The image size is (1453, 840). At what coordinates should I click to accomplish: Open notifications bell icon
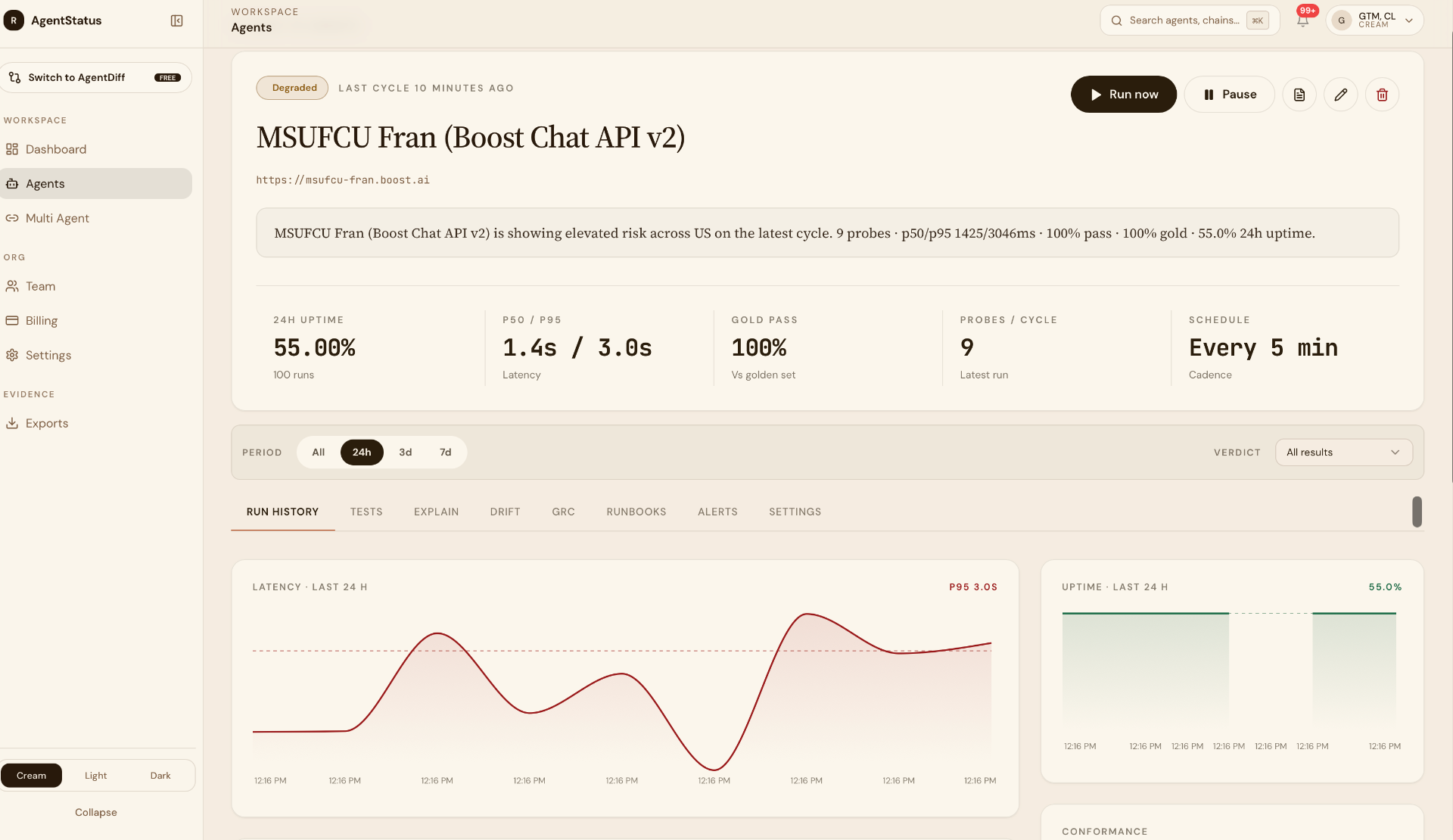click(x=1302, y=20)
